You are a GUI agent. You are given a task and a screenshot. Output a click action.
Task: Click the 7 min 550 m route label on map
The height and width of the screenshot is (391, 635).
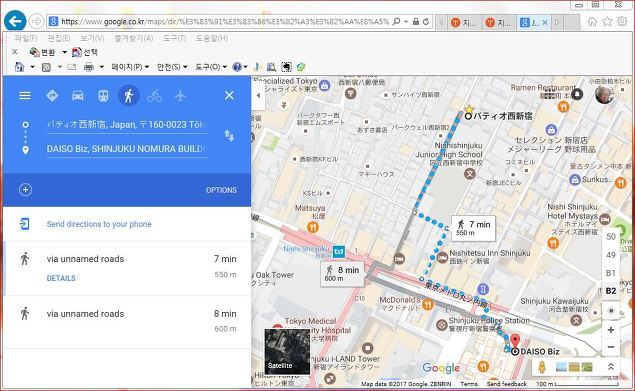click(473, 228)
